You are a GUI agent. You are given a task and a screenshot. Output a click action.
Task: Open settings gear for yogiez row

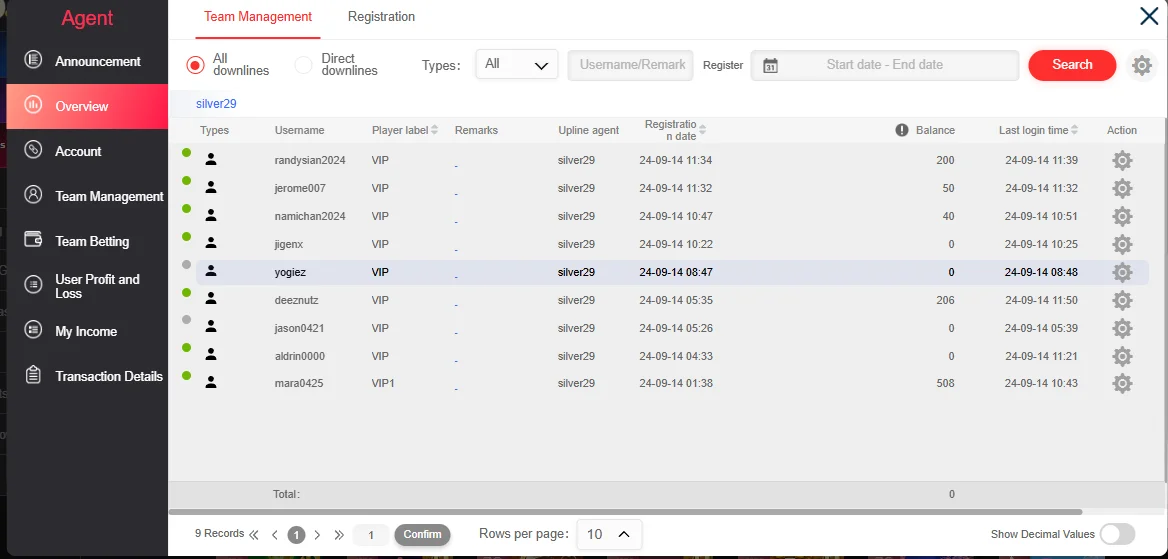1122,272
